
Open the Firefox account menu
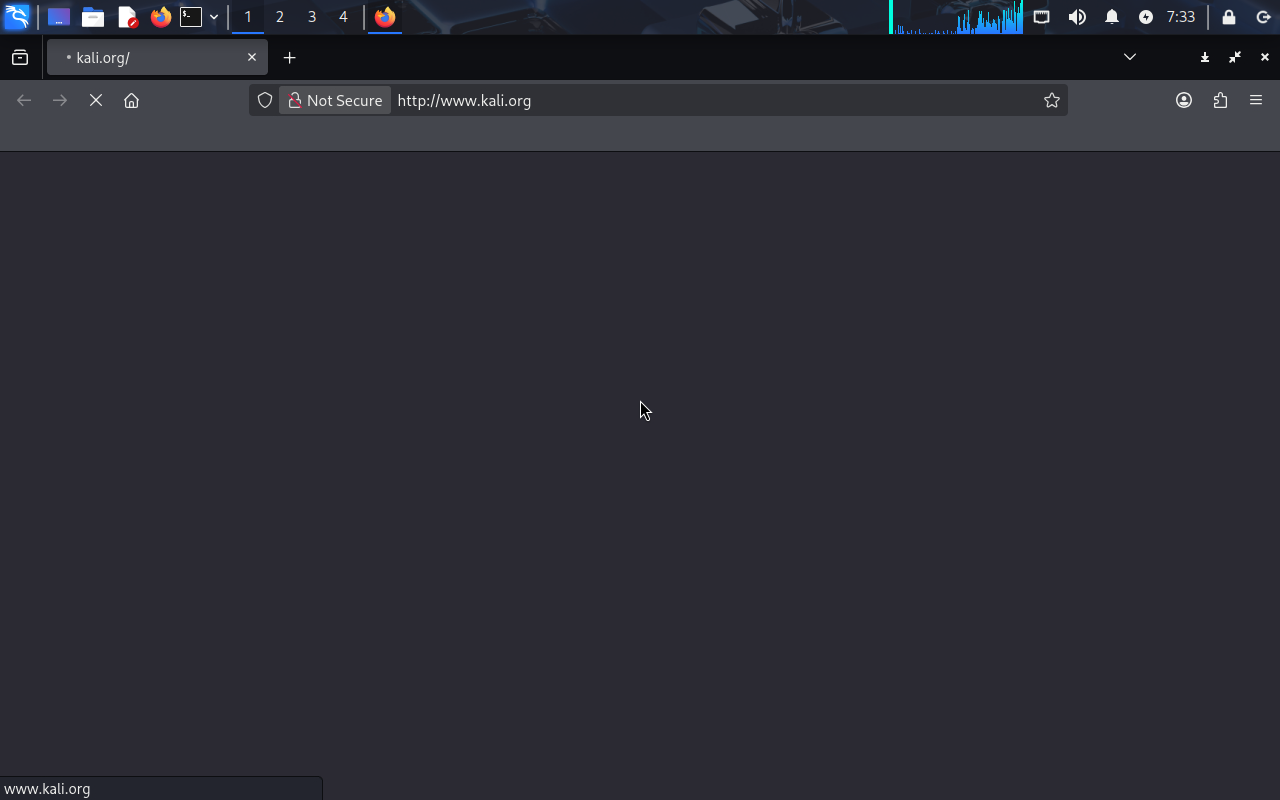pos(1184,100)
